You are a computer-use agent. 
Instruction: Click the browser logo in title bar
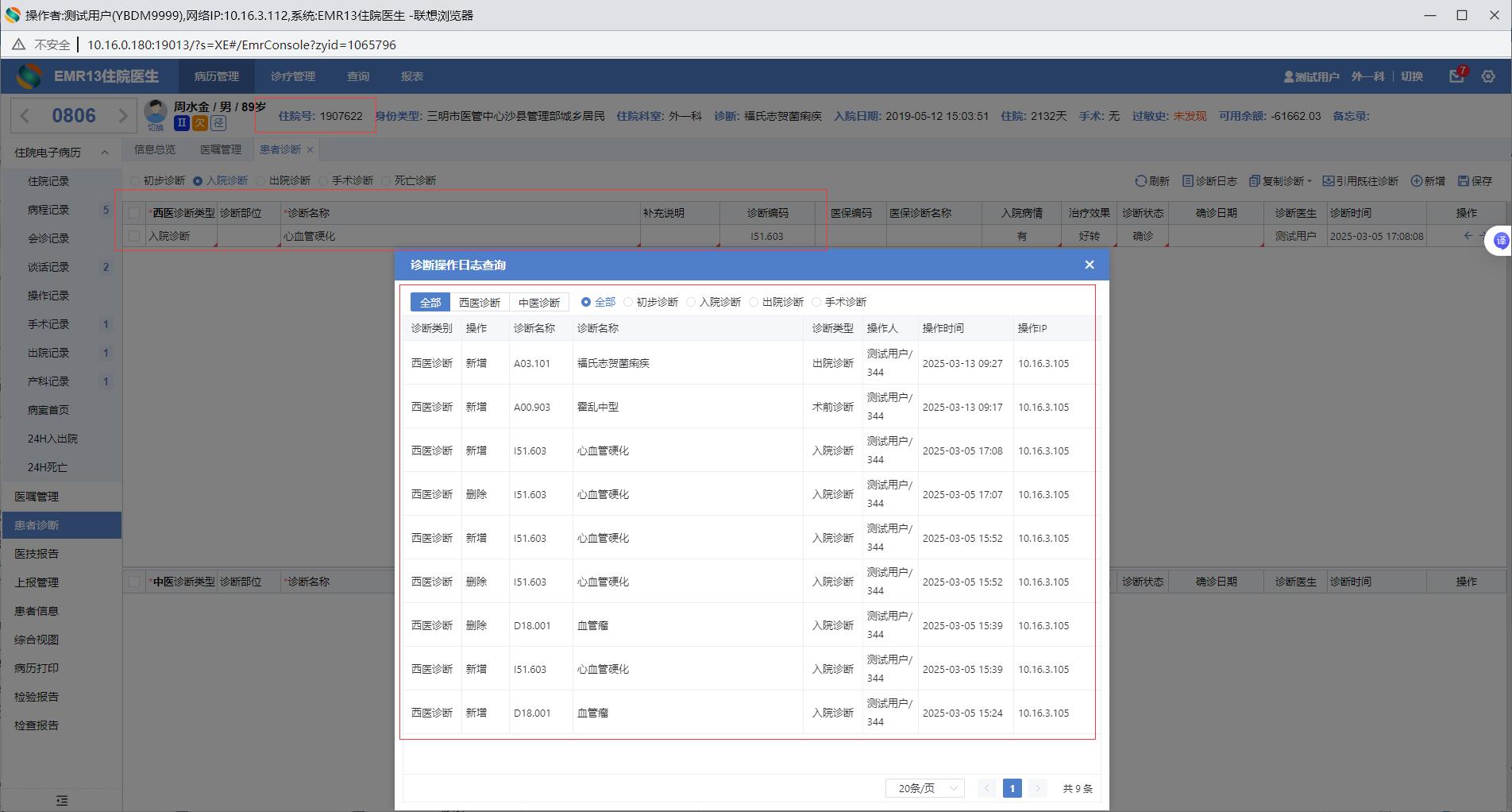pos(13,15)
